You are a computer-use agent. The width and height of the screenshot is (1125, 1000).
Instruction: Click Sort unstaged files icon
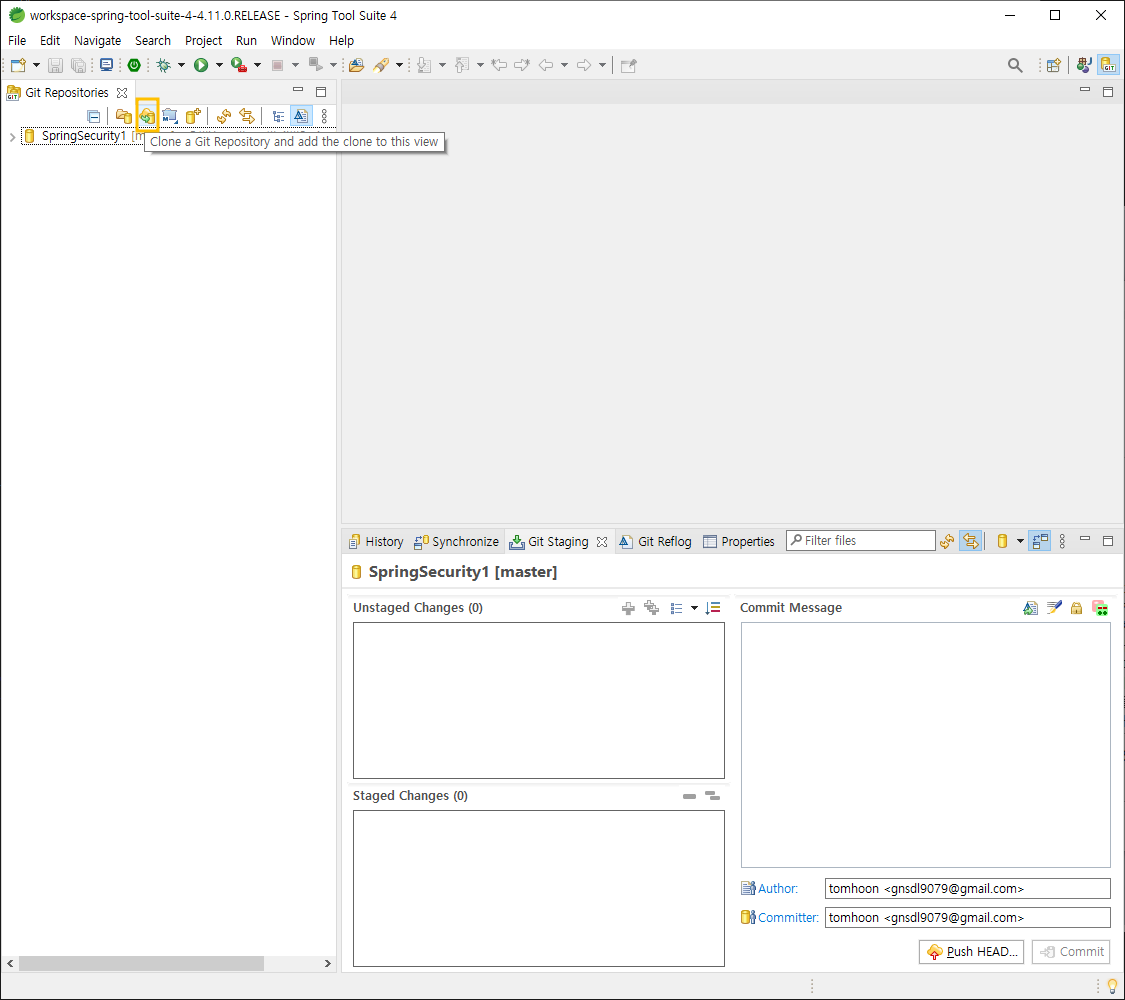(713, 608)
